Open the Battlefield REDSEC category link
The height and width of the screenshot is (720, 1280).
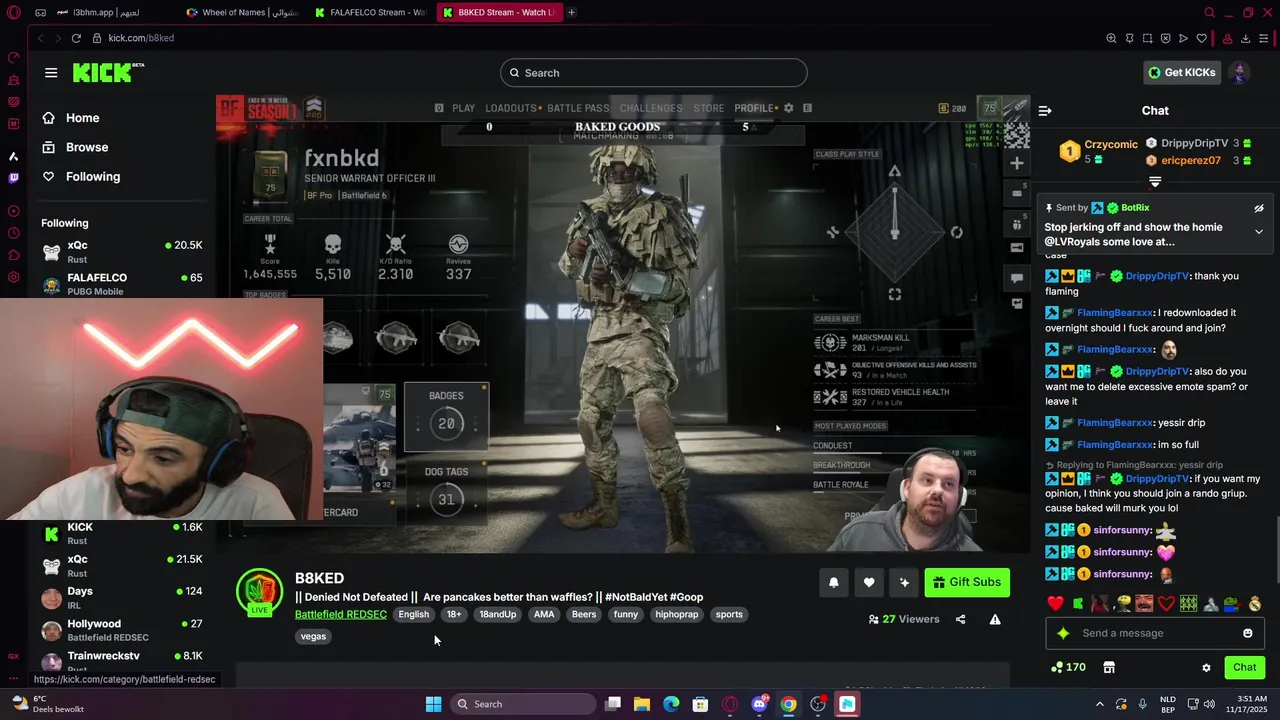340,614
